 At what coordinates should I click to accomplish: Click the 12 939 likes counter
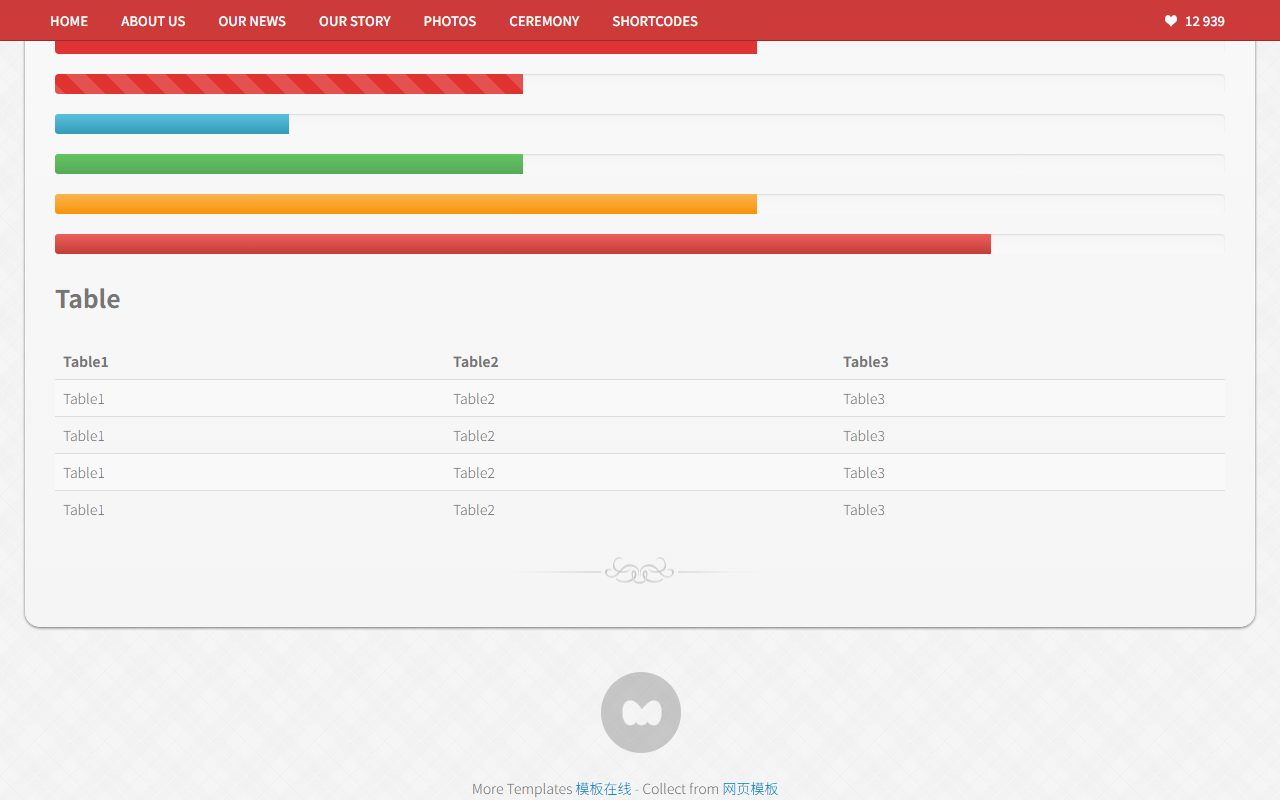coord(1205,21)
